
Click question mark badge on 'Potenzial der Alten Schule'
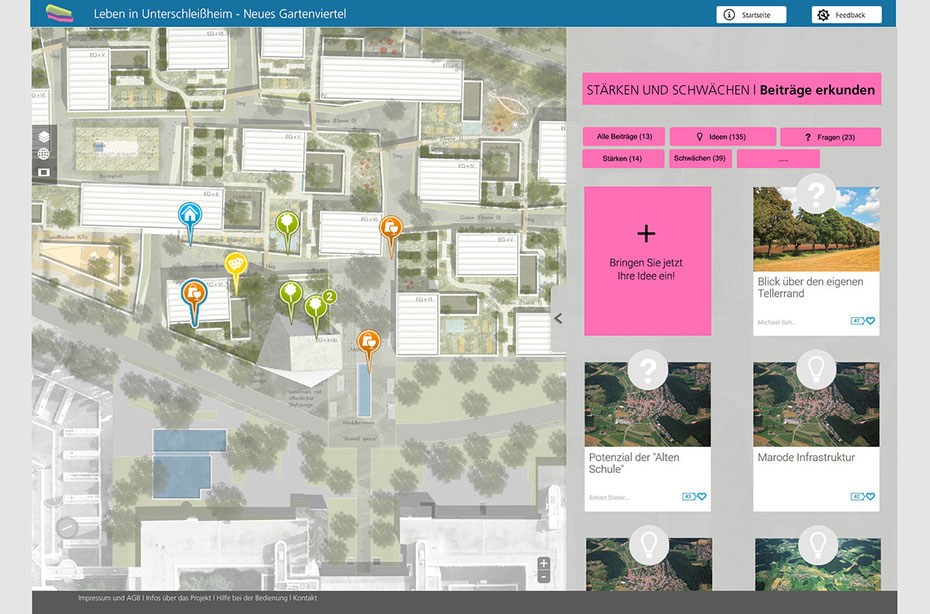(x=648, y=370)
